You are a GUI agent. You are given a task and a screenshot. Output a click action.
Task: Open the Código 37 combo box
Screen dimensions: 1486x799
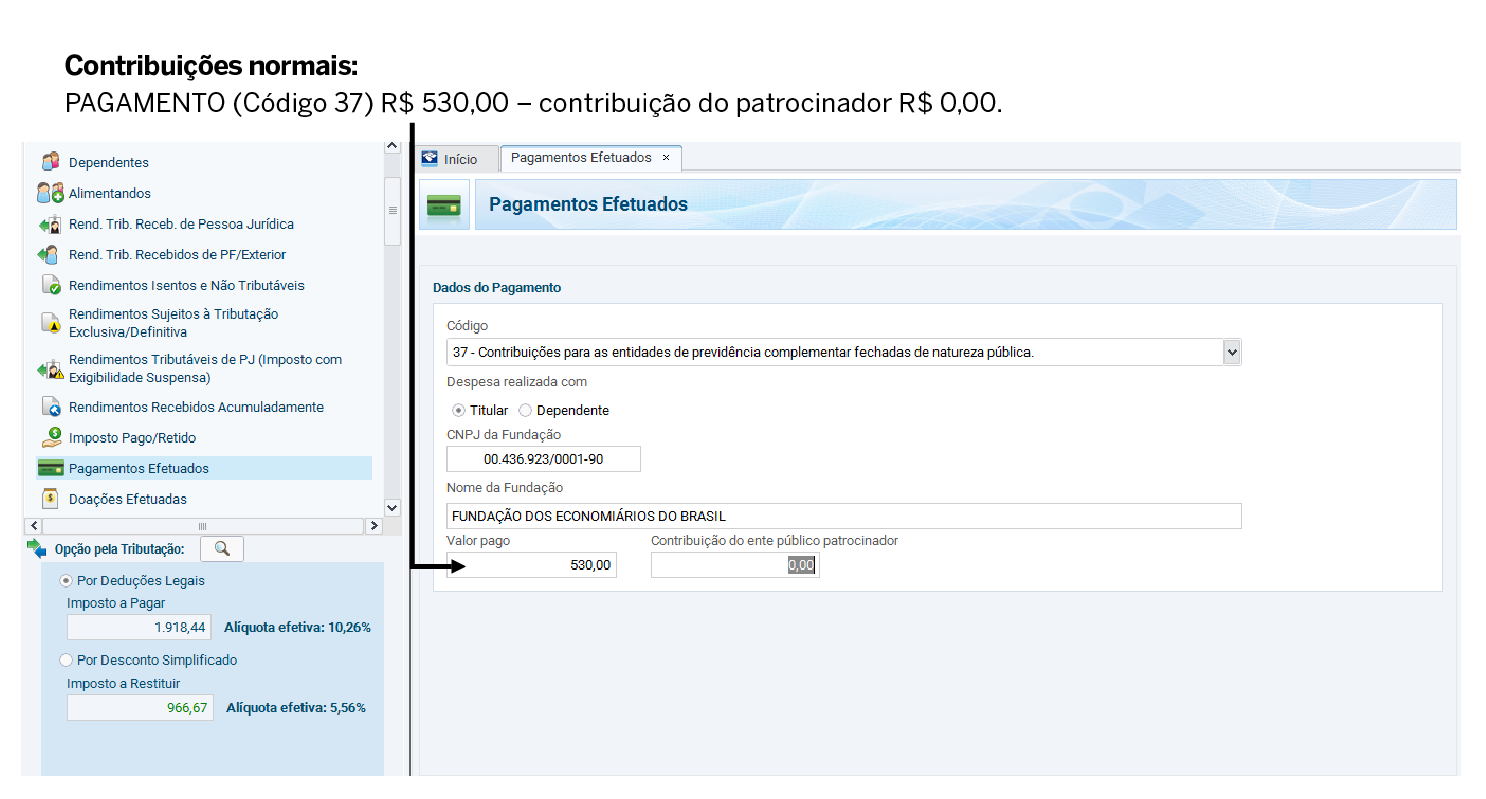click(x=844, y=352)
